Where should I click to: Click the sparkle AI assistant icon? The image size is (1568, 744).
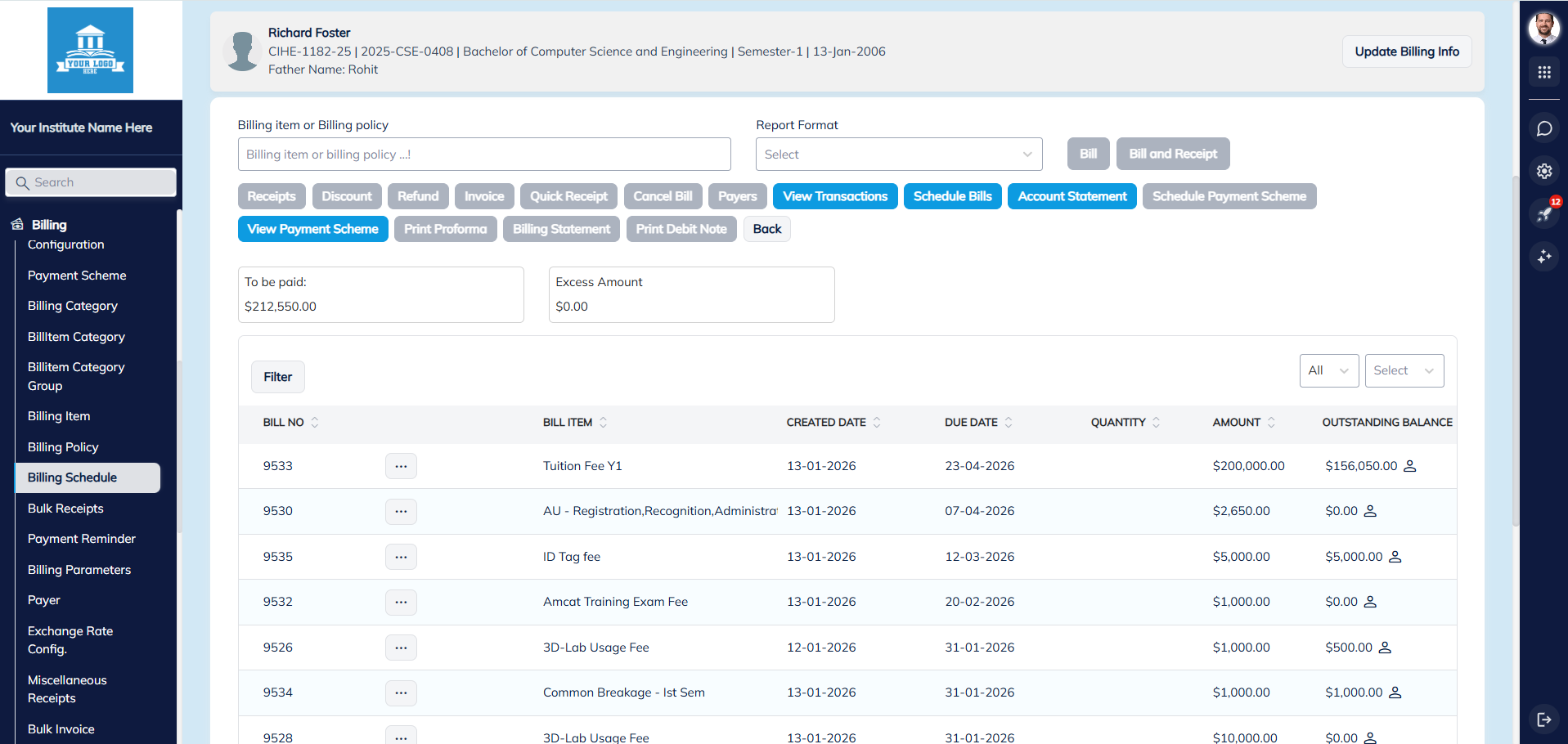coord(1543,257)
